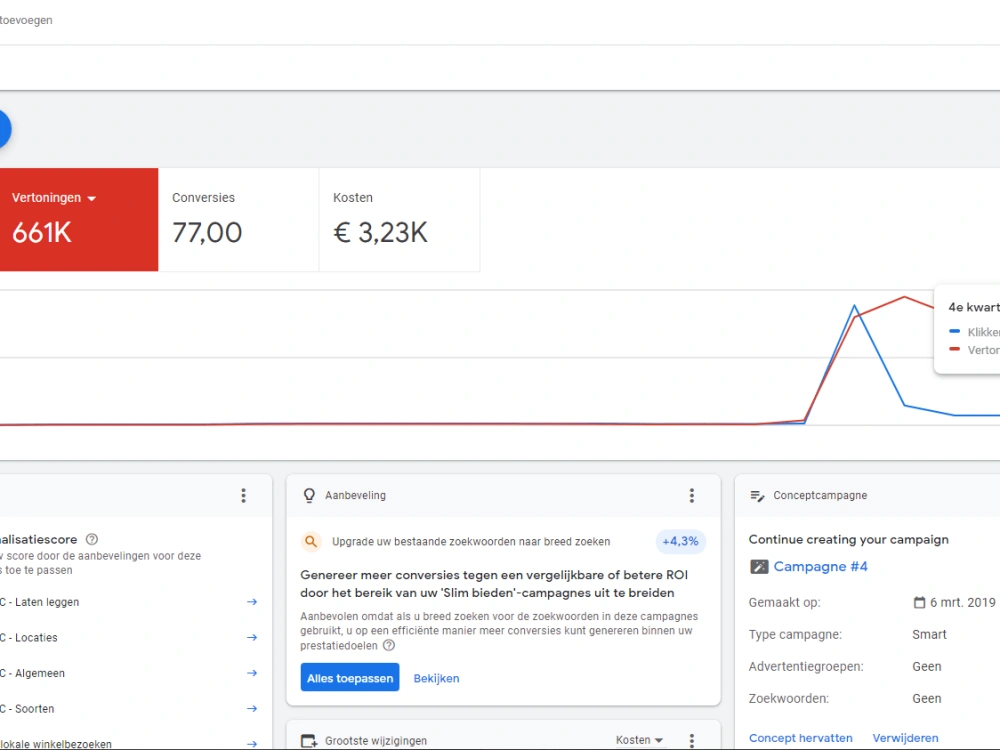Click the 'Geen' value beside Zoekwoorden
1000x750 pixels.
click(926, 698)
